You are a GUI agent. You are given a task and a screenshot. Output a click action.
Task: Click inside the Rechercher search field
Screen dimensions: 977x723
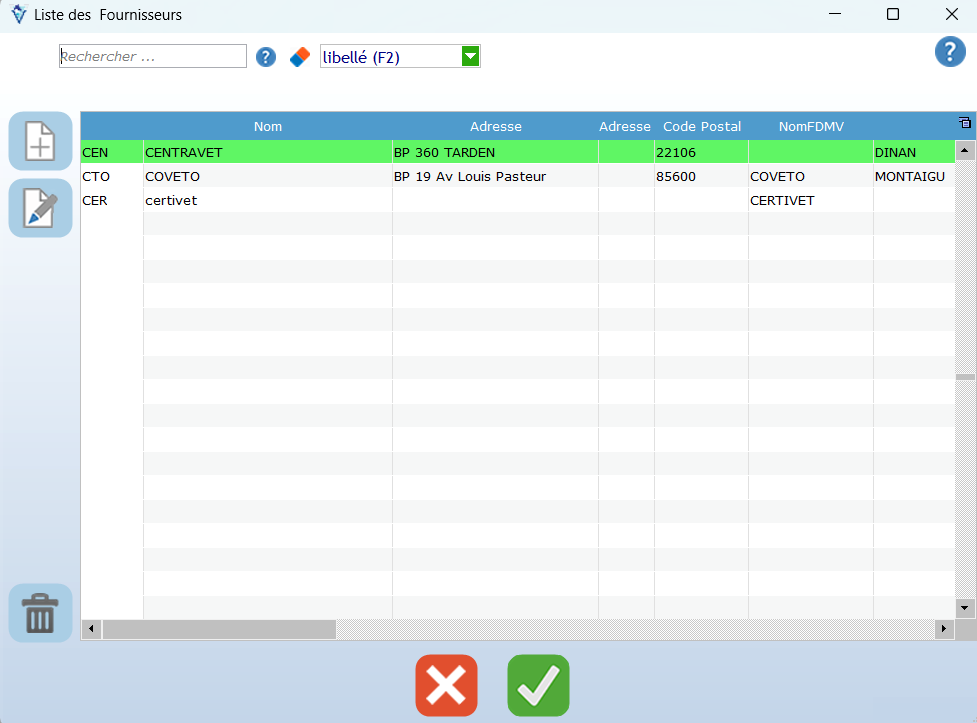coord(153,56)
